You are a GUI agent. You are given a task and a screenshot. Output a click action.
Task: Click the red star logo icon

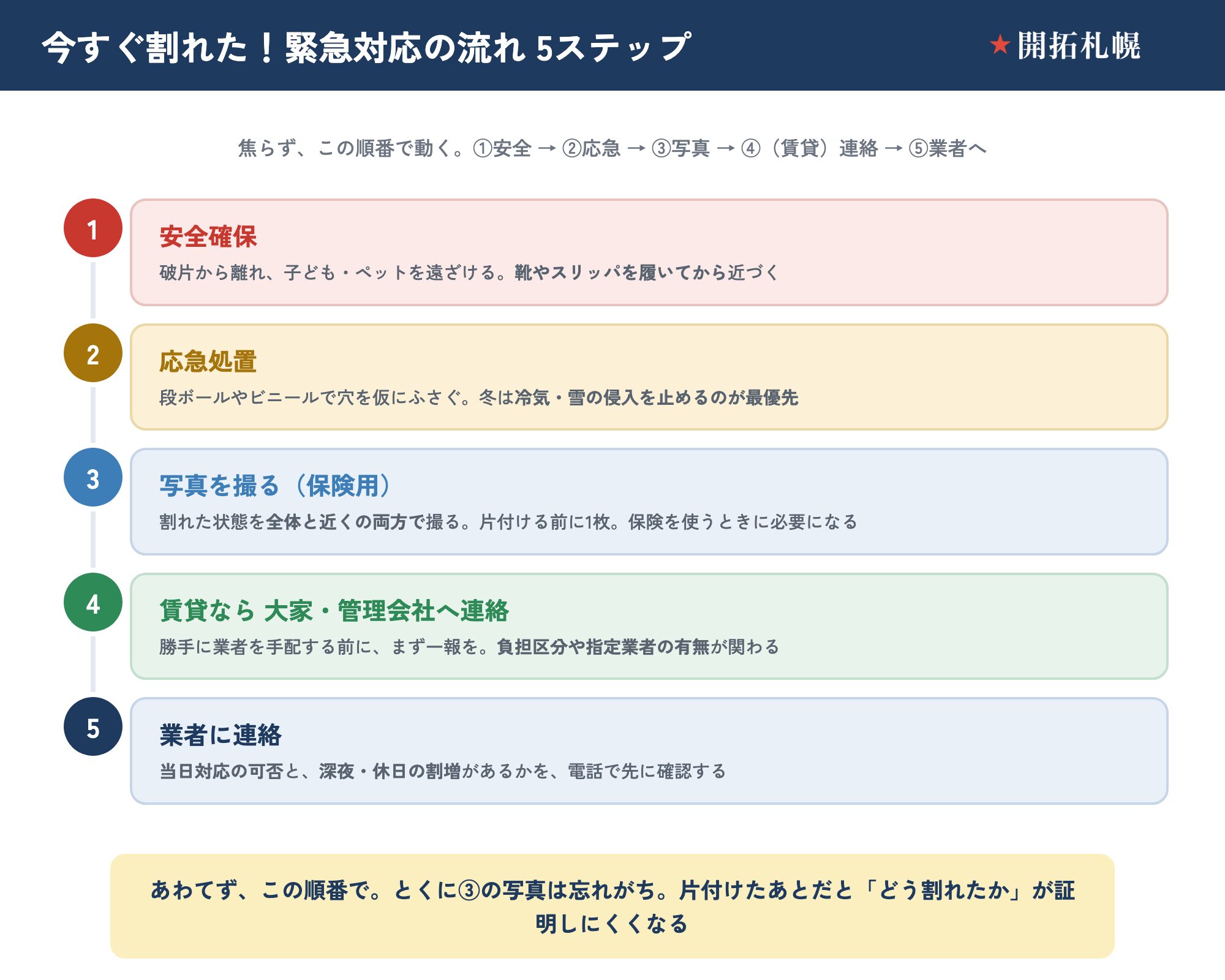tap(1000, 45)
